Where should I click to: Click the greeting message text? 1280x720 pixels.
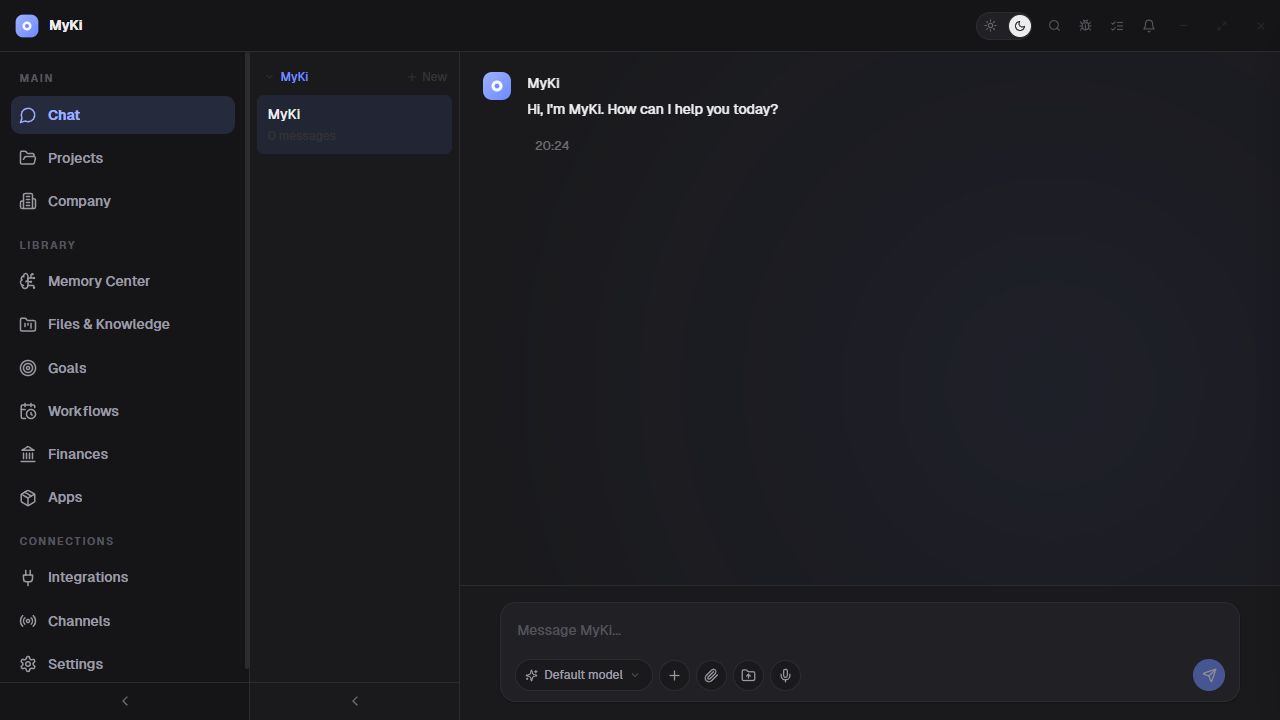(x=652, y=109)
